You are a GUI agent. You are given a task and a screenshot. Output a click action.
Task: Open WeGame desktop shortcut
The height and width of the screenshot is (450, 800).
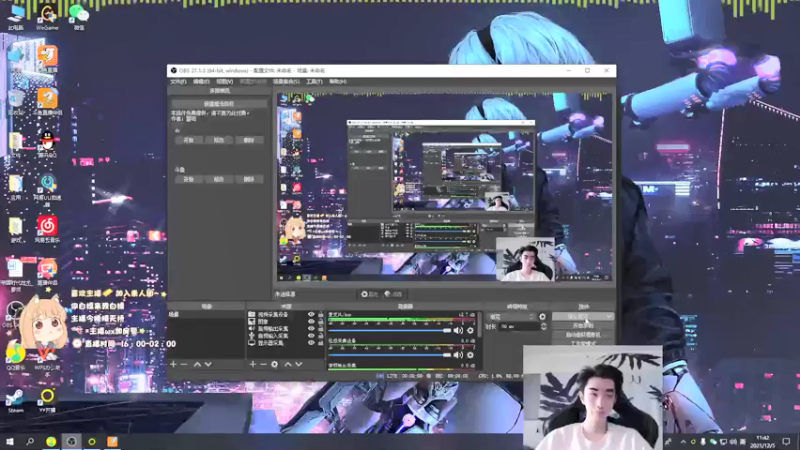click(47, 17)
